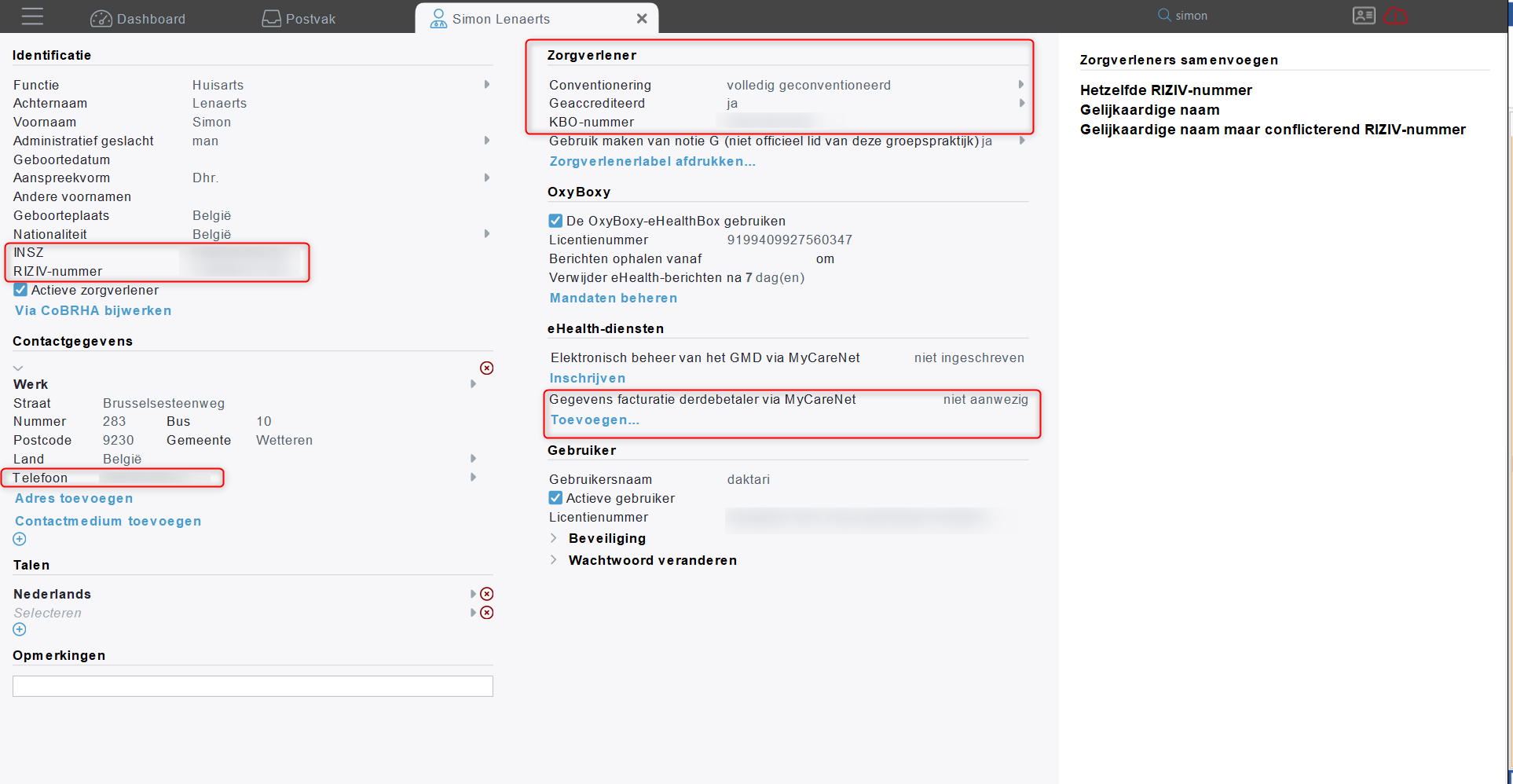Click the search magnifier icon
Viewport: 1513px width, 784px height.
point(1164,15)
